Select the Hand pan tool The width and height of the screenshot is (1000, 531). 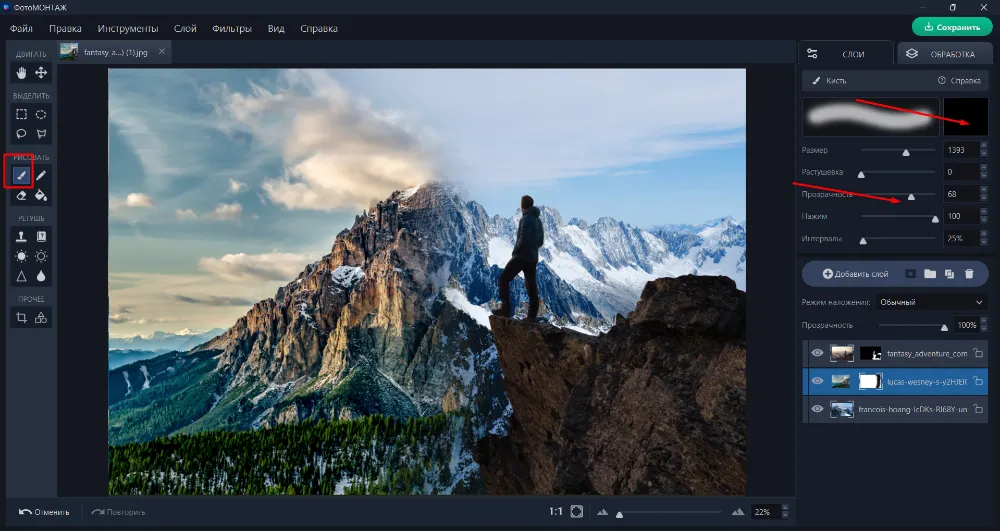pyautogui.click(x=21, y=72)
